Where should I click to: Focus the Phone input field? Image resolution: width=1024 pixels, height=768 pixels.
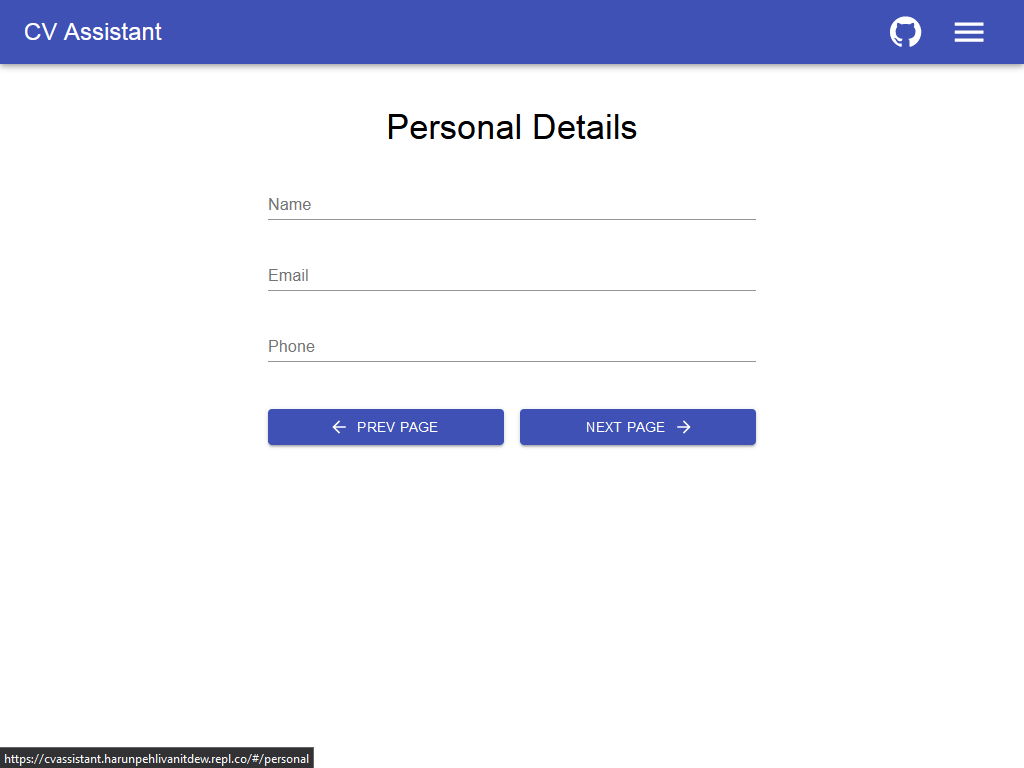coord(511,346)
